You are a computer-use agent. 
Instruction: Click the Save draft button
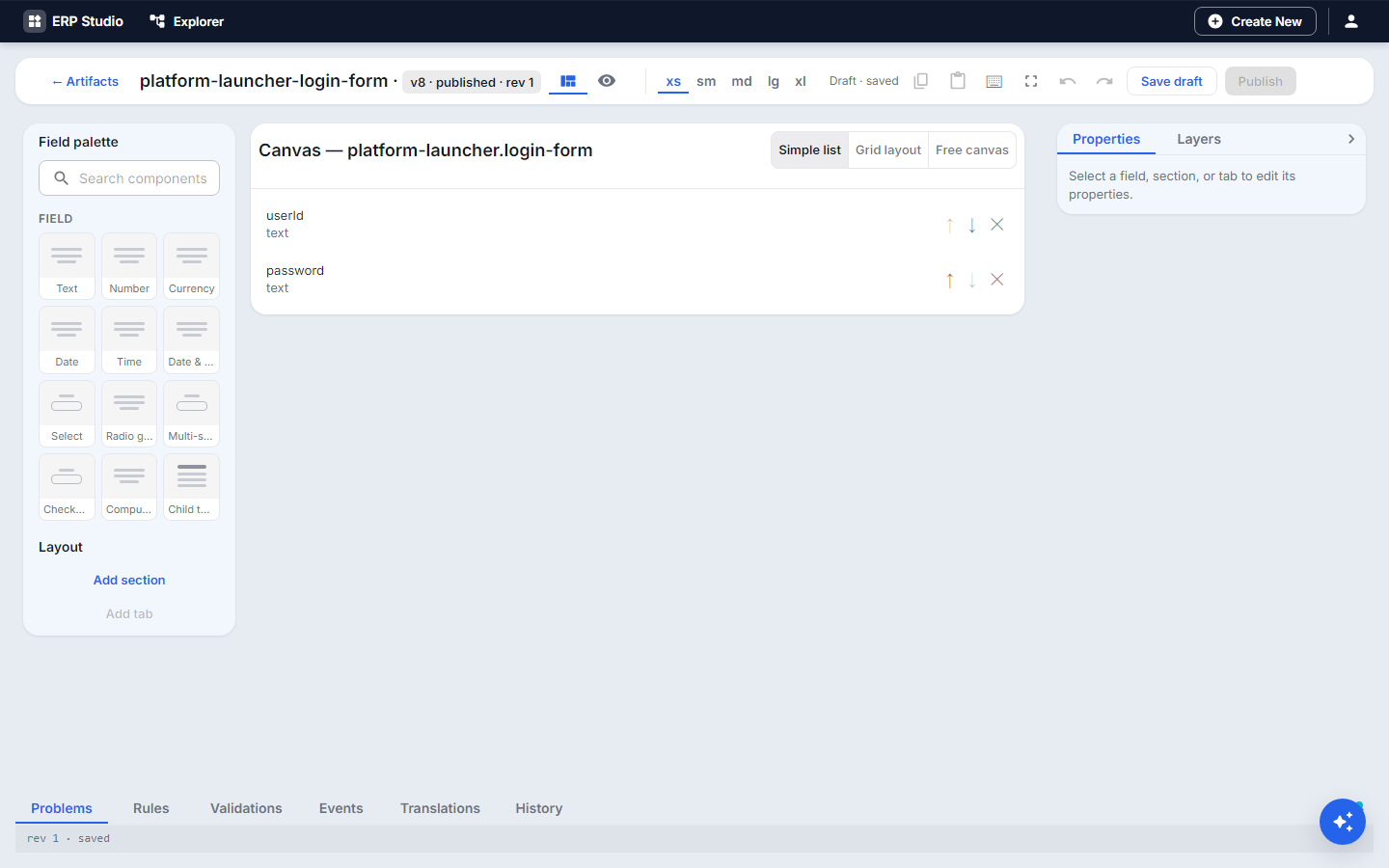pos(1172,81)
